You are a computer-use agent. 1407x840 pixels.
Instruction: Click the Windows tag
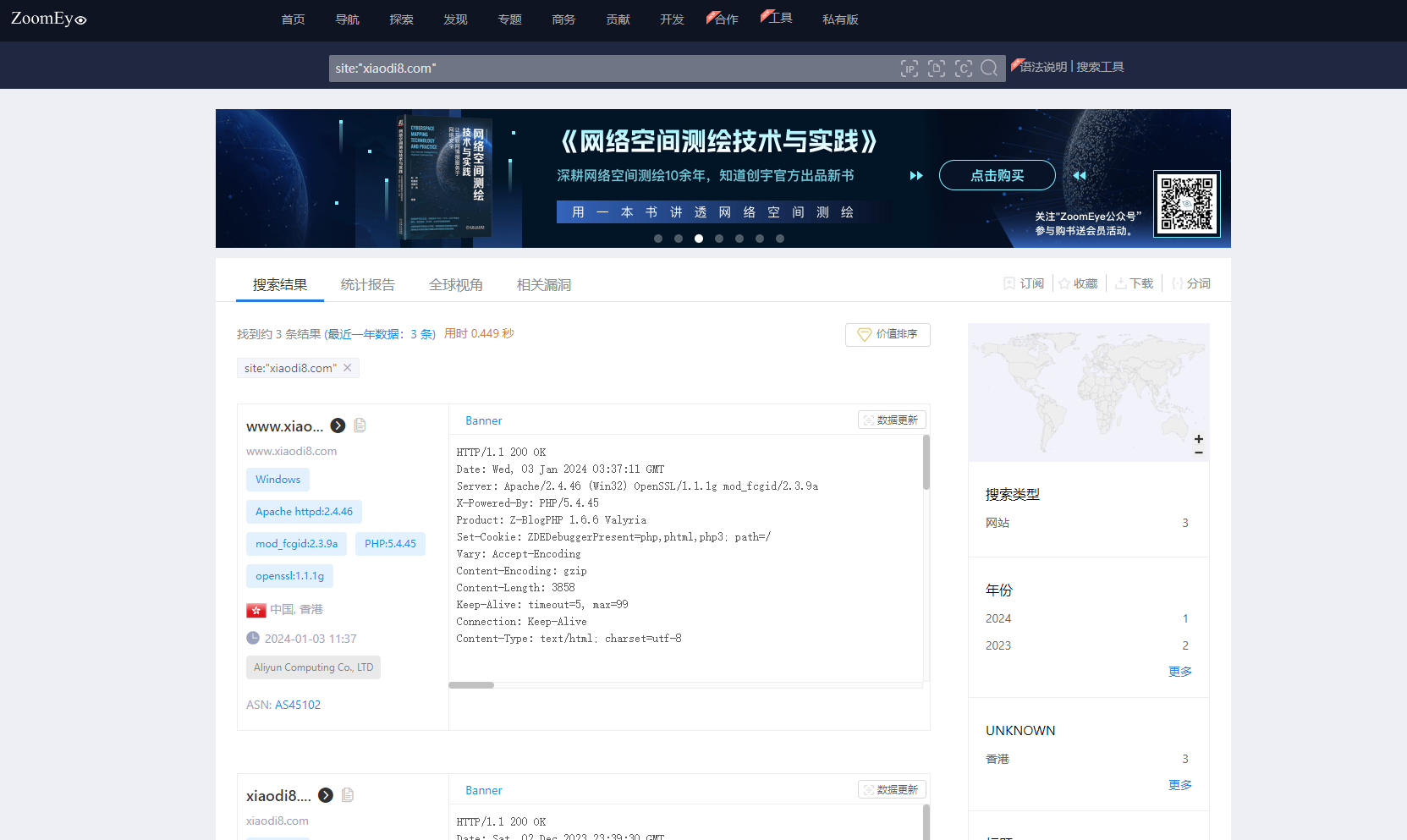click(x=278, y=480)
